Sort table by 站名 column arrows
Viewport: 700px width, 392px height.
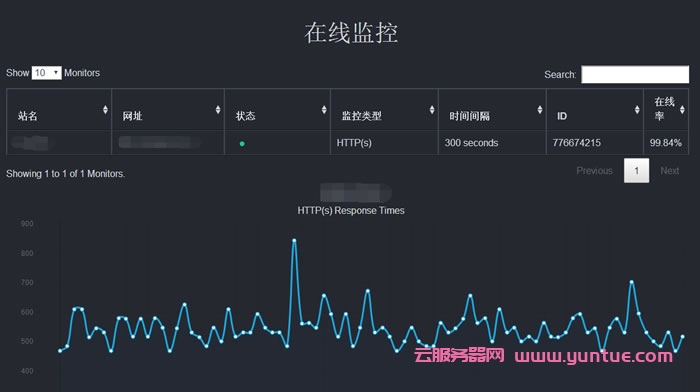pos(105,110)
